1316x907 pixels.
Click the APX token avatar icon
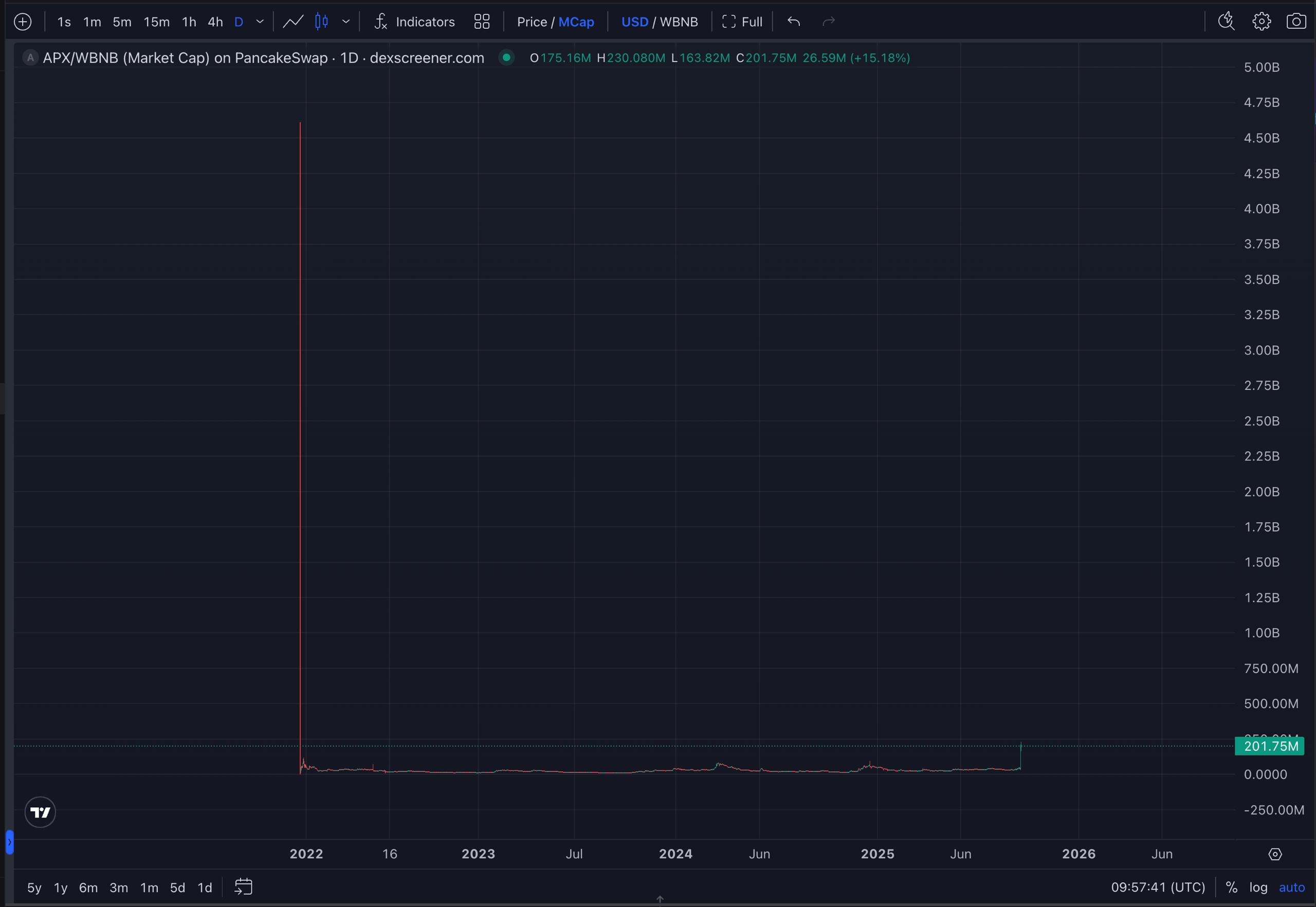[30, 58]
